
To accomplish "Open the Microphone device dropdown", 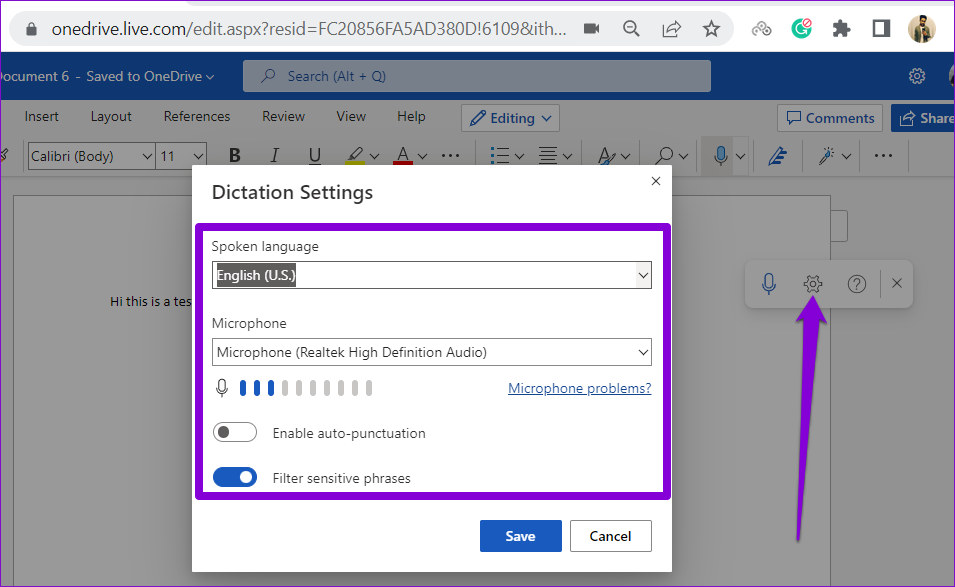I will coord(432,352).
